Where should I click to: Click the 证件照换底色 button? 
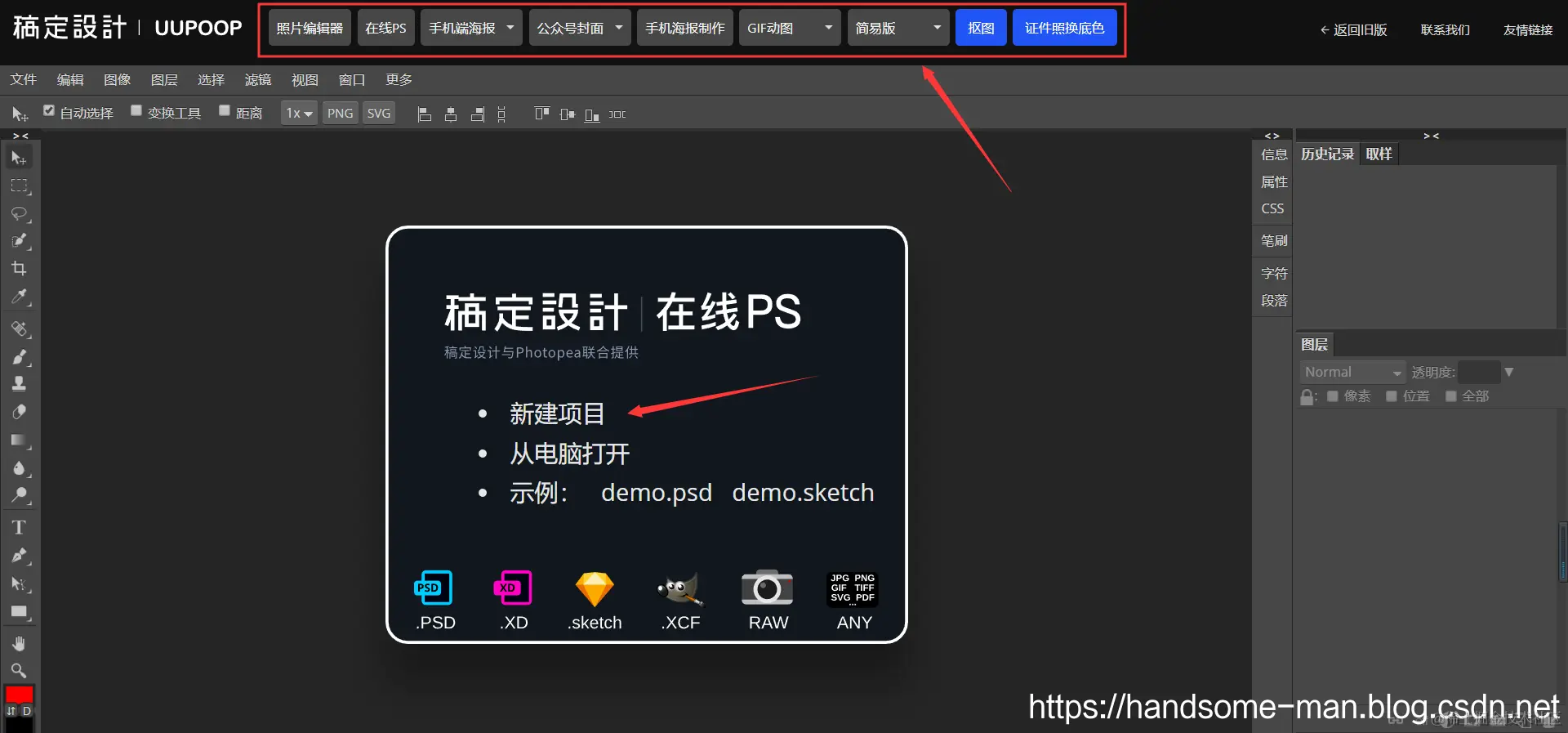point(1064,28)
